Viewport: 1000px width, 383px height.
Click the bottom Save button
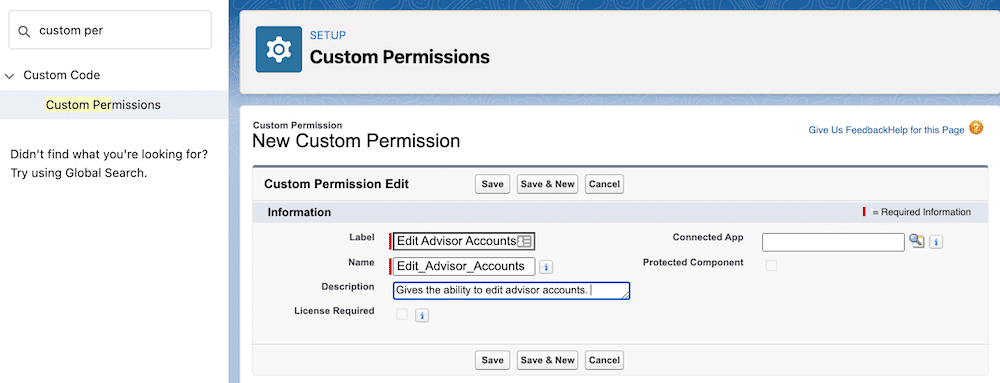[492, 360]
